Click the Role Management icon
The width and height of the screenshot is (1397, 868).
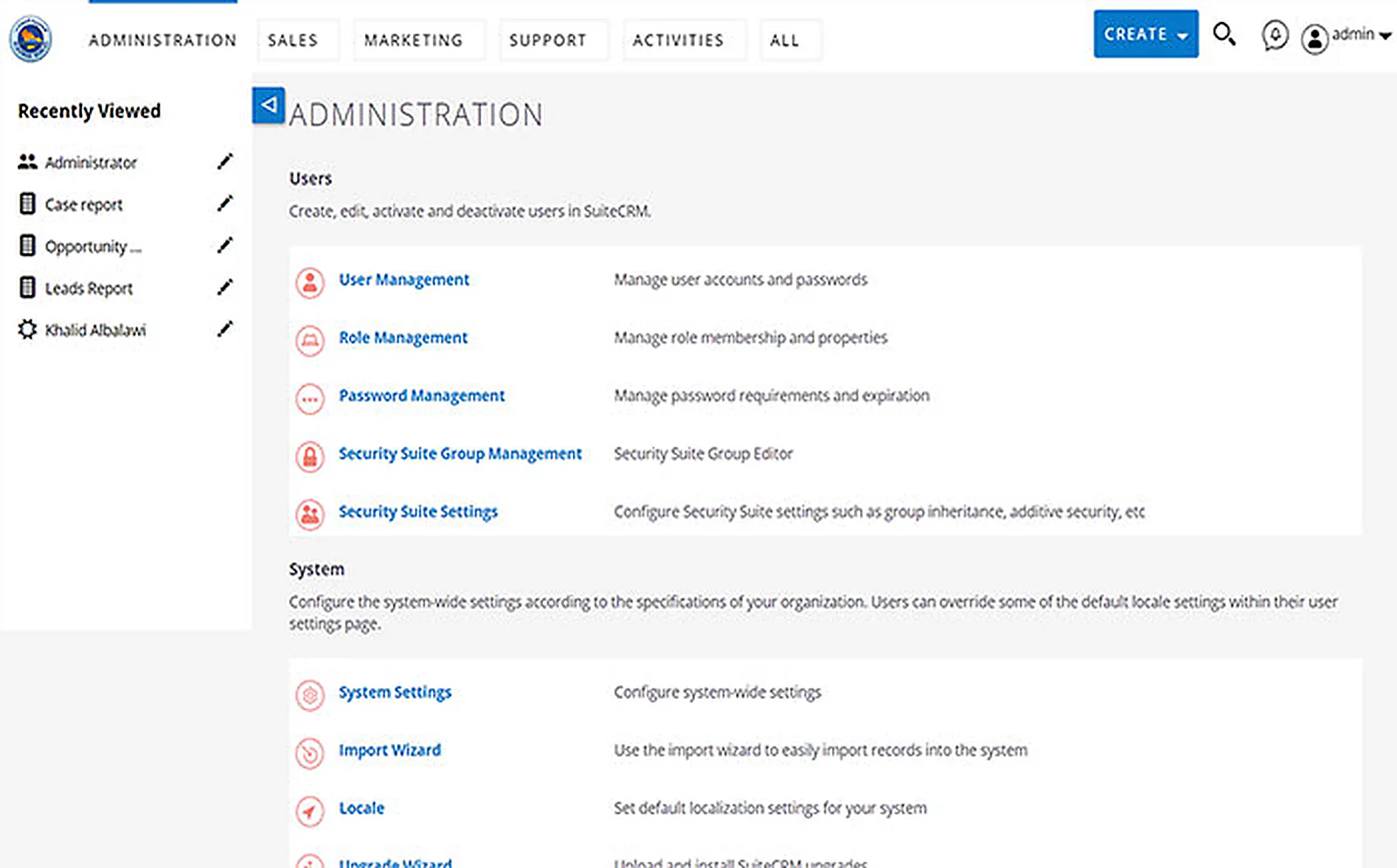(310, 341)
